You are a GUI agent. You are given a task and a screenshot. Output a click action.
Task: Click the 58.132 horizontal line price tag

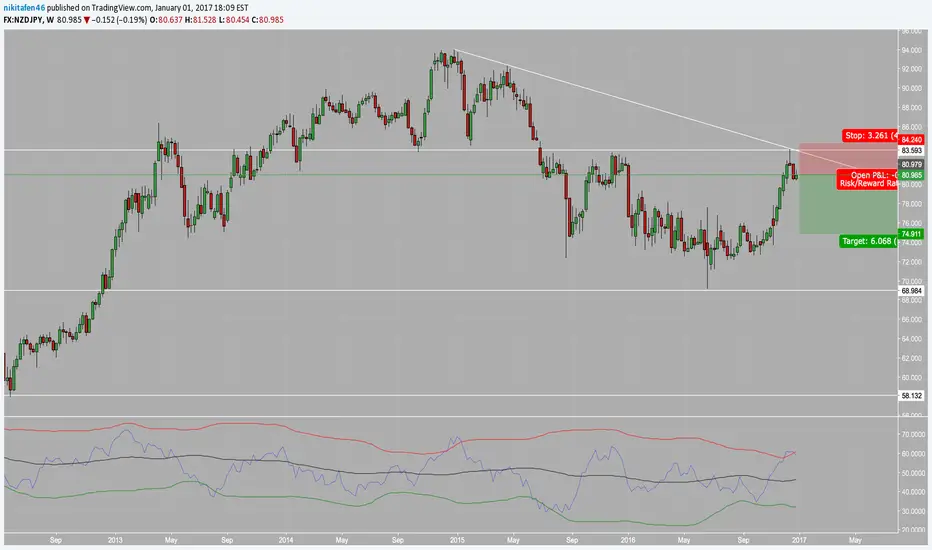point(911,395)
